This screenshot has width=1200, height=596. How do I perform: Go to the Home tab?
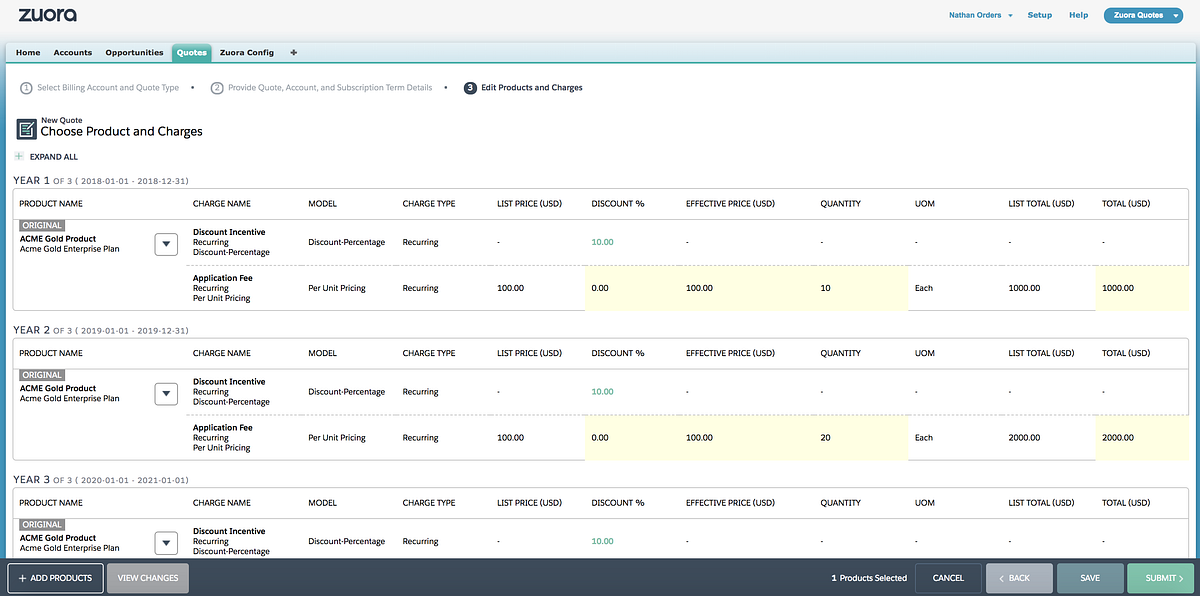point(28,53)
